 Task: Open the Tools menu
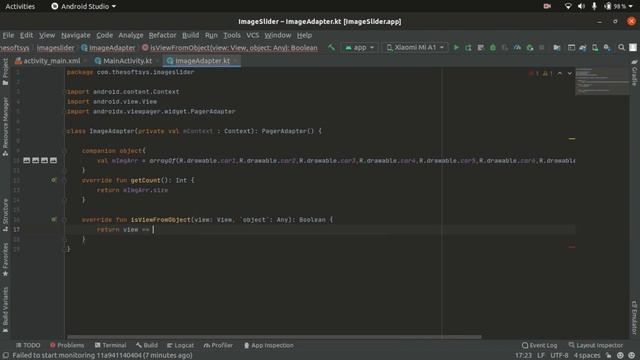[x=232, y=35]
